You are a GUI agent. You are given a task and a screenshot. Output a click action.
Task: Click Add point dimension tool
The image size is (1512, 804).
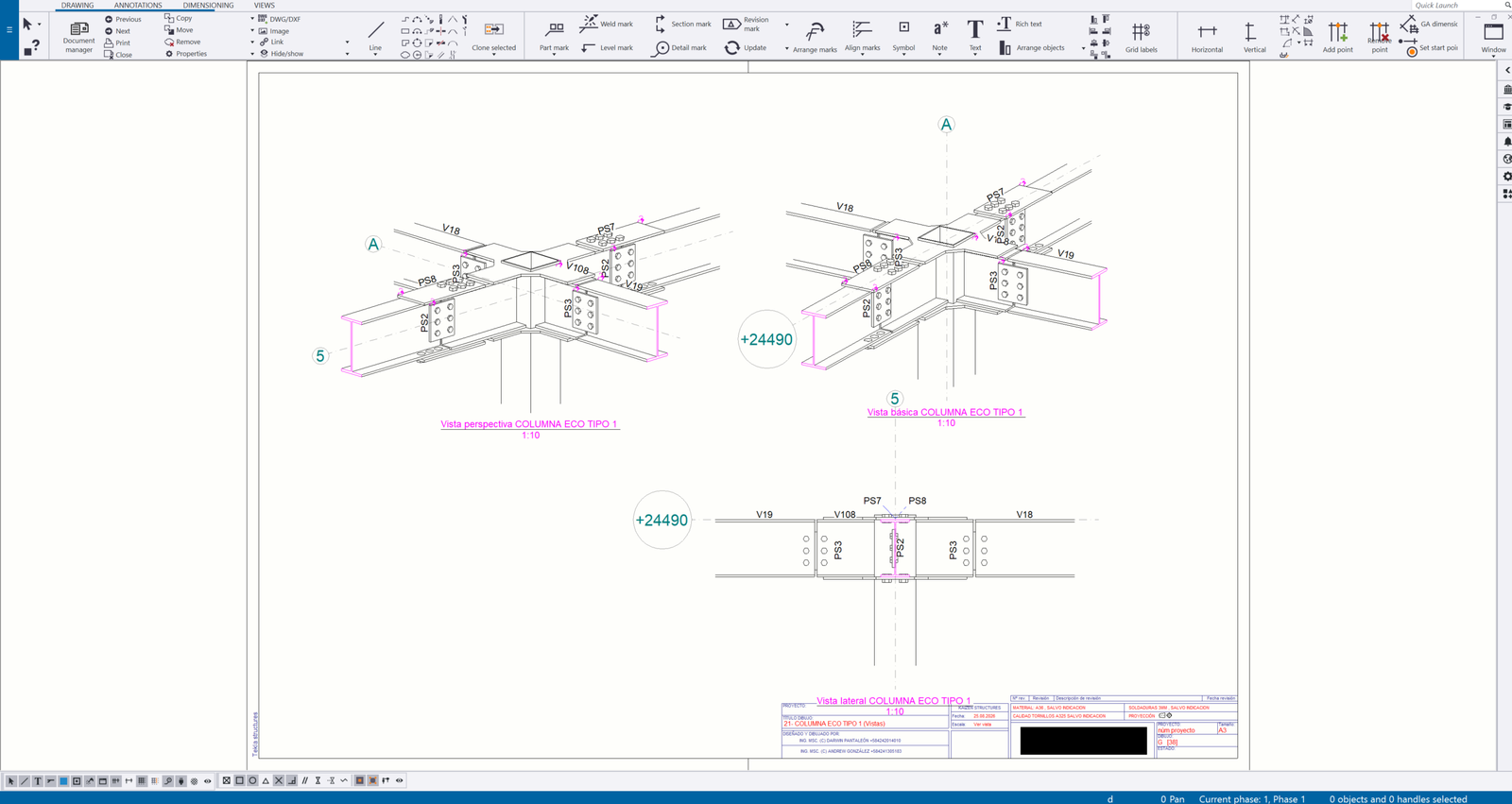(1337, 36)
